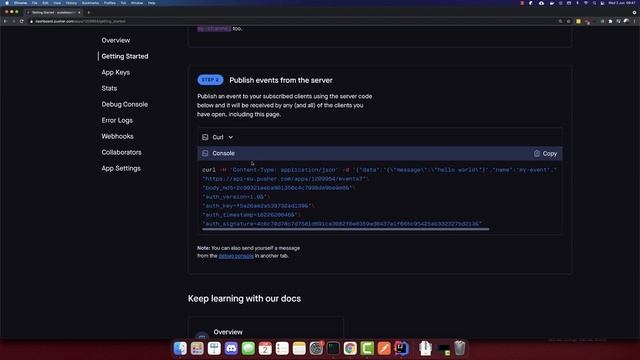Open Stats in the sidebar

109,88
